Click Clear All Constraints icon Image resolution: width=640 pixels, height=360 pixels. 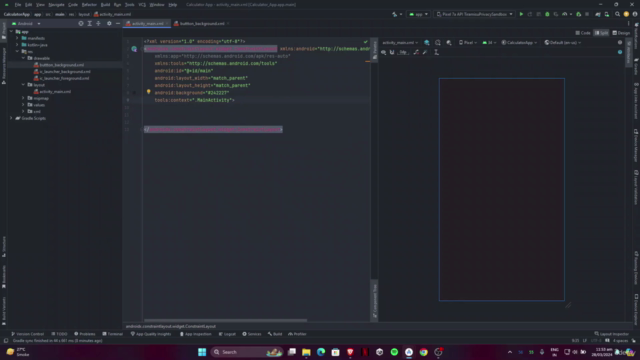(x=416, y=52)
